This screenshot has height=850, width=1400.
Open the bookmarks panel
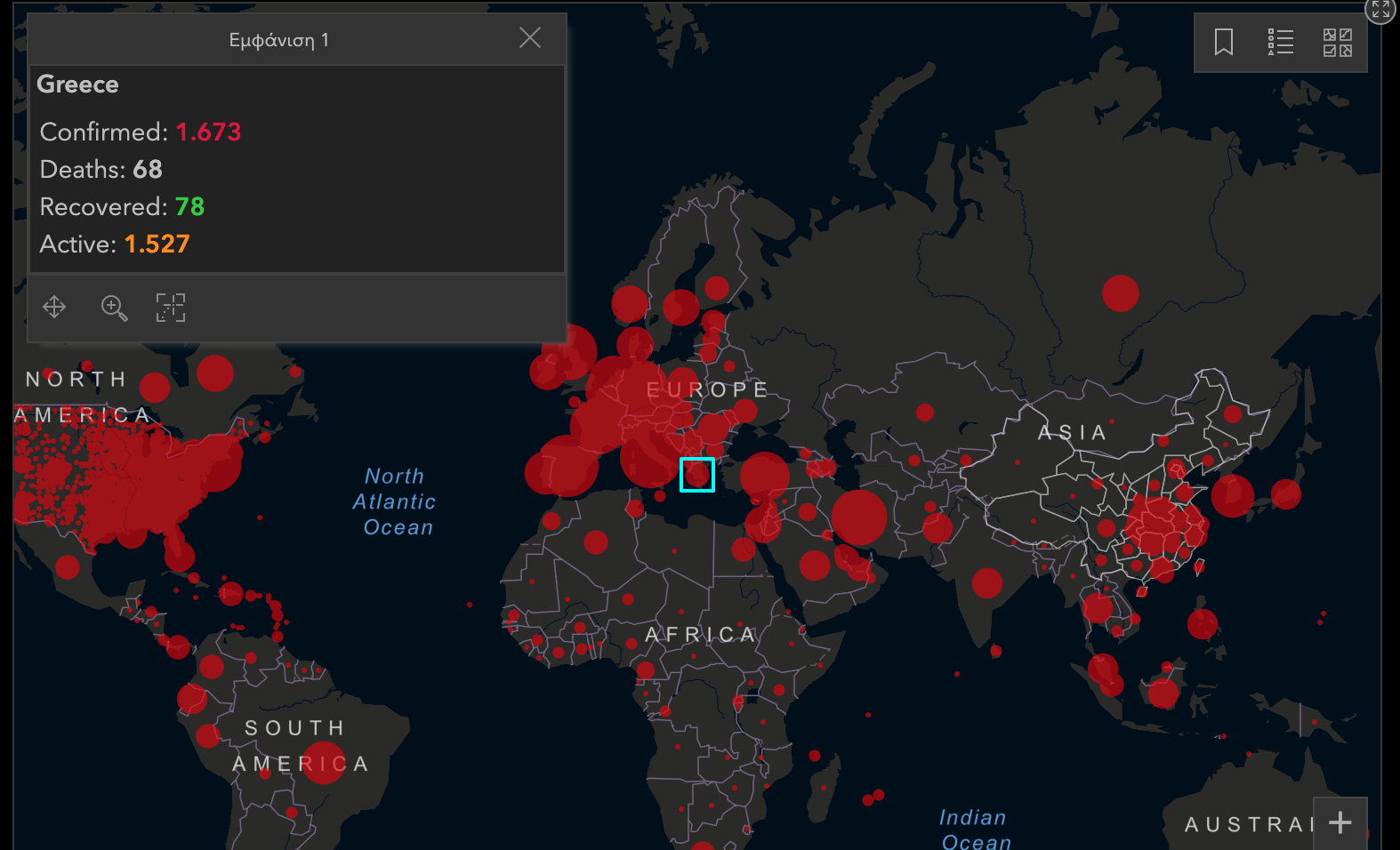(x=1224, y=42)
